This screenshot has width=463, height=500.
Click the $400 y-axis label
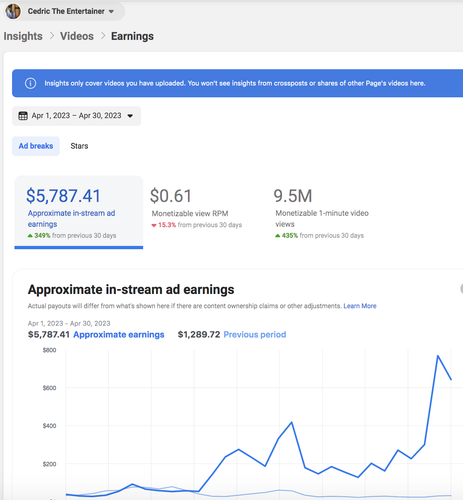tap(49, 426)
